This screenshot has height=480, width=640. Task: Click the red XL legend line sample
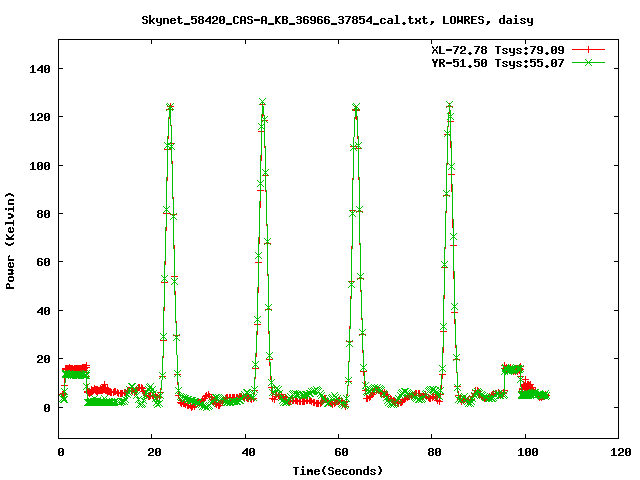(x=588, y=50)
